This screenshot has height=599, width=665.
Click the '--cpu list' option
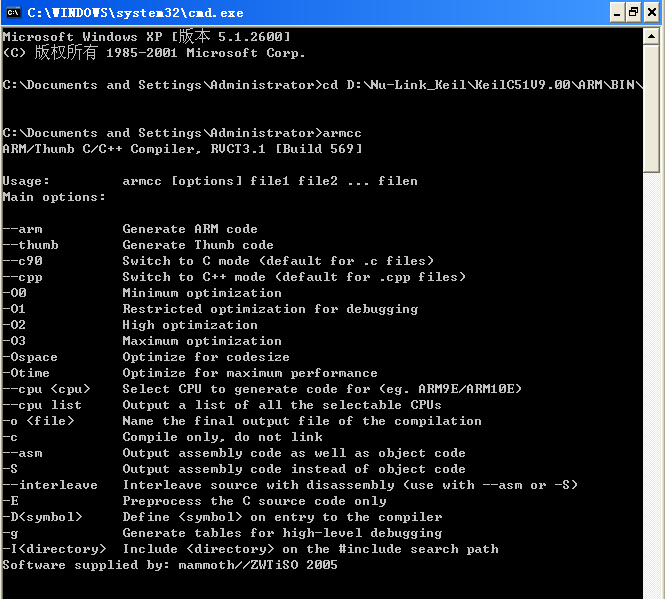42,406
